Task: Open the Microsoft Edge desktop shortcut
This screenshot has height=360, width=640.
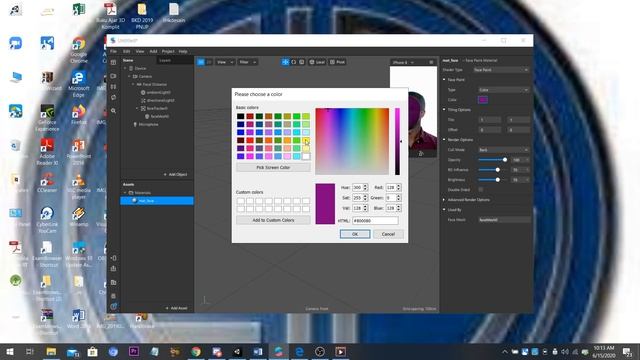Action: (78, 84)
